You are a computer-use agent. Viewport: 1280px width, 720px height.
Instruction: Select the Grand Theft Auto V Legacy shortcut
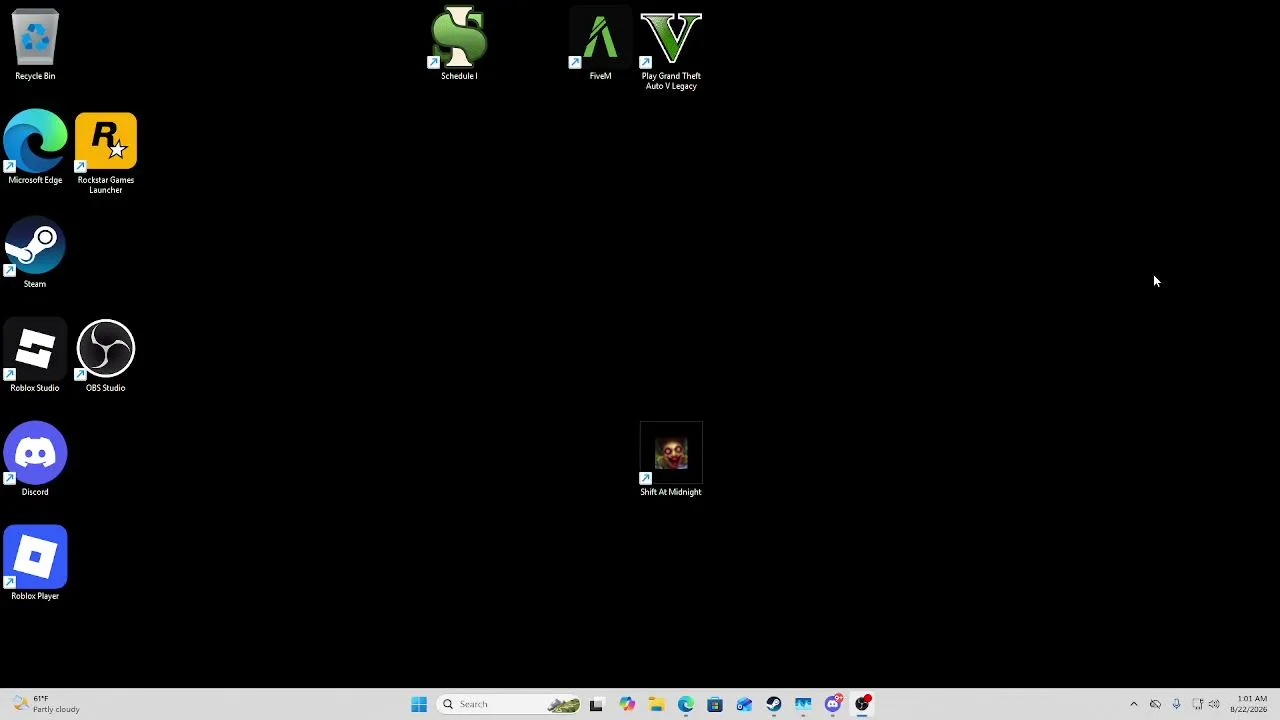tap(671, 50)
